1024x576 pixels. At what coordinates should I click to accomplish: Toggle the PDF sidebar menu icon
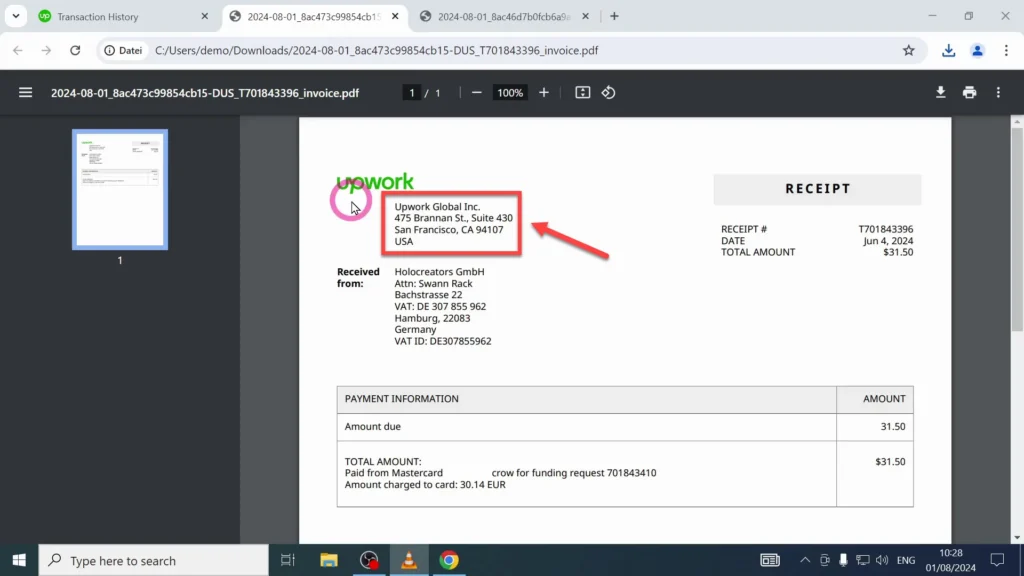click(25, 93)
